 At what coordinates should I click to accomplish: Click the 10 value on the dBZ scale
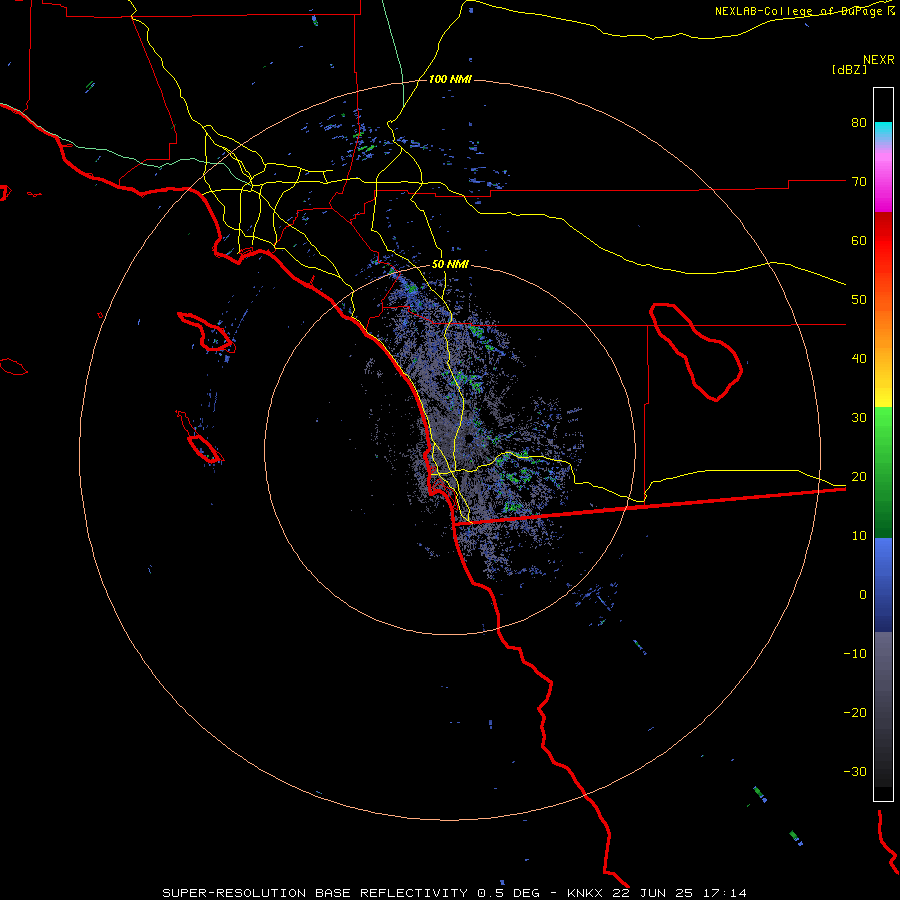click(859, 536)
